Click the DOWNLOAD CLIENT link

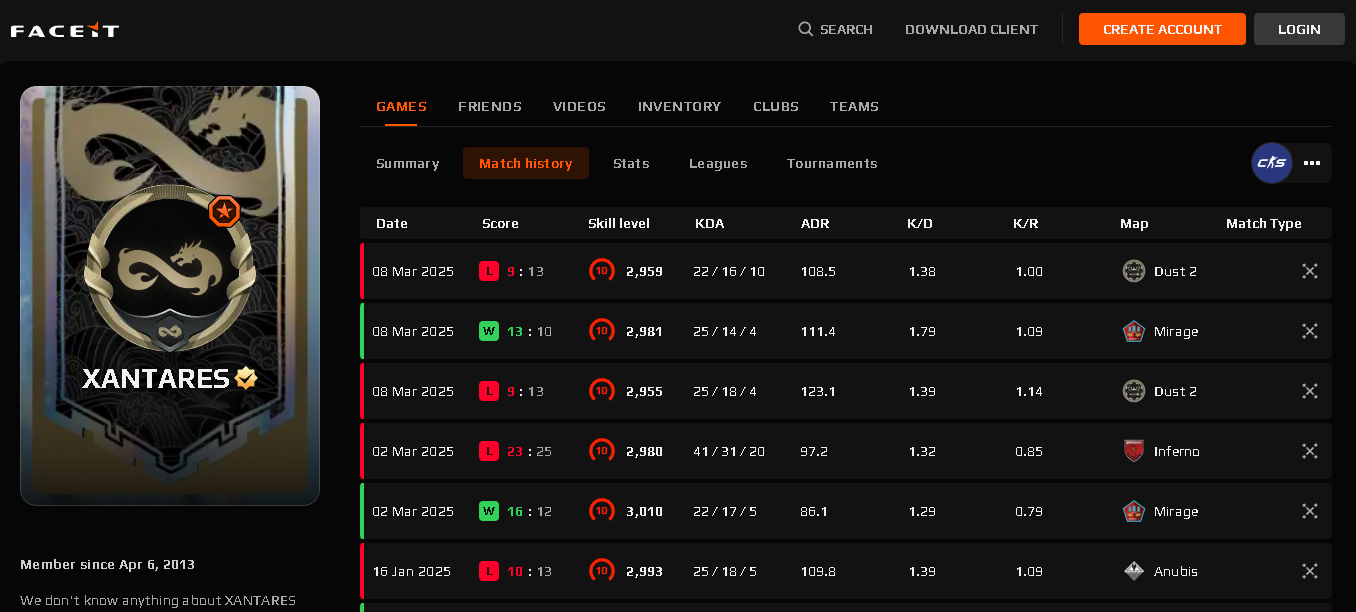click(x=971, y=29)
